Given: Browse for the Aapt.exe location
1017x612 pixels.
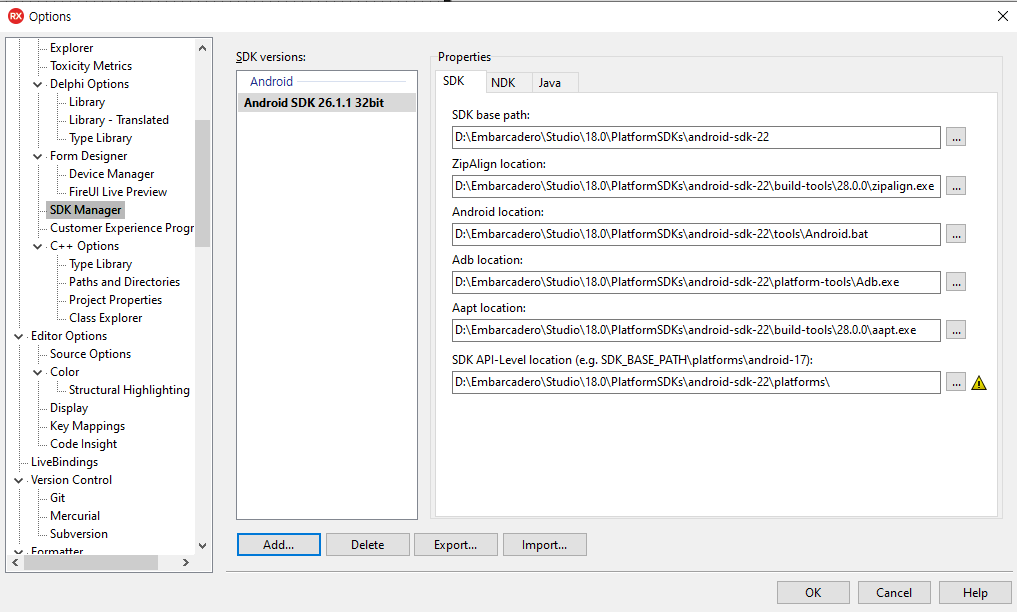Looking at the screenshot, I should pyautogui.click(x=955, y=330).
